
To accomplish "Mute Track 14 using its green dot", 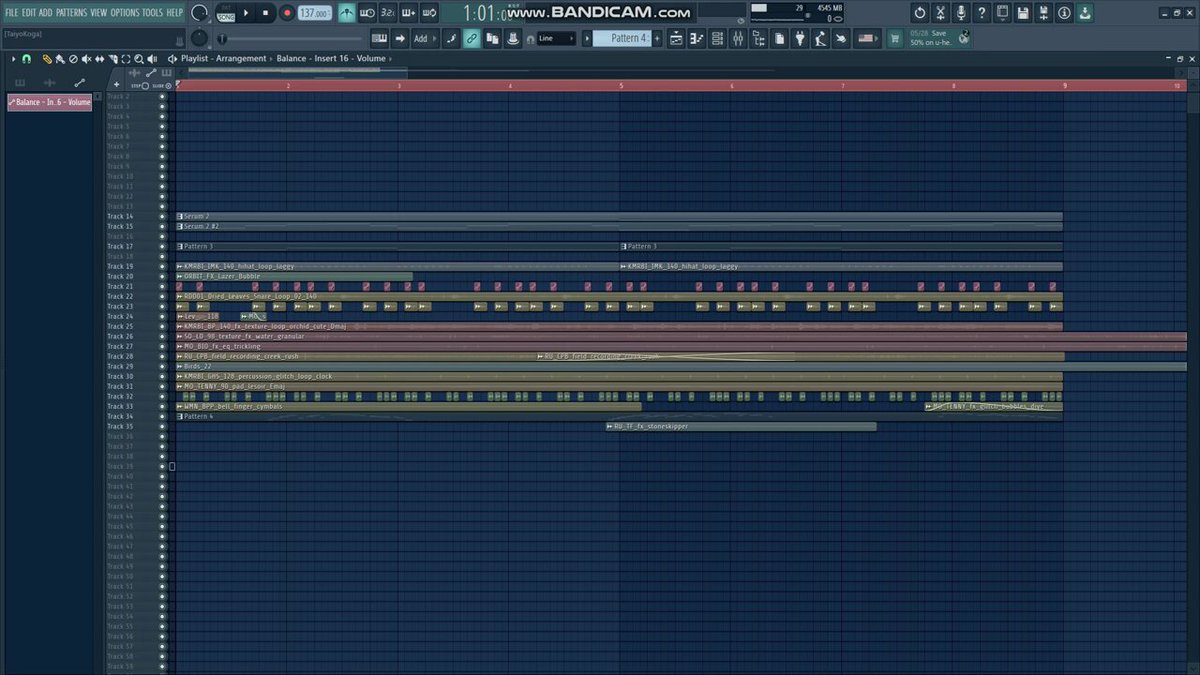I will [162, 216].
